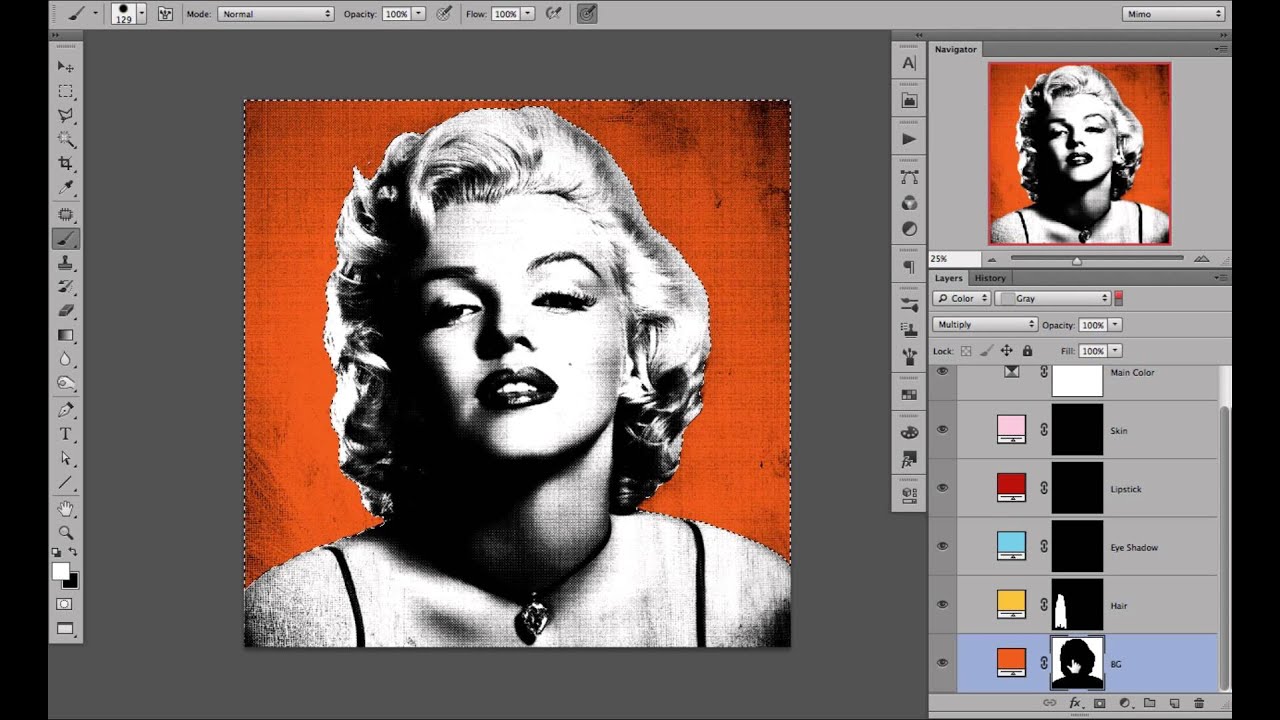Open the Mimo workspace dropdown
Screen dimensions: 1280x720
click(1173, 14)
